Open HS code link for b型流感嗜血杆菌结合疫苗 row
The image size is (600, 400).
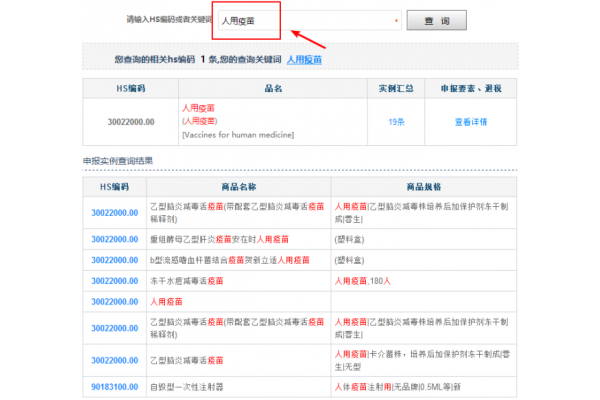click(x=114, y=260)
